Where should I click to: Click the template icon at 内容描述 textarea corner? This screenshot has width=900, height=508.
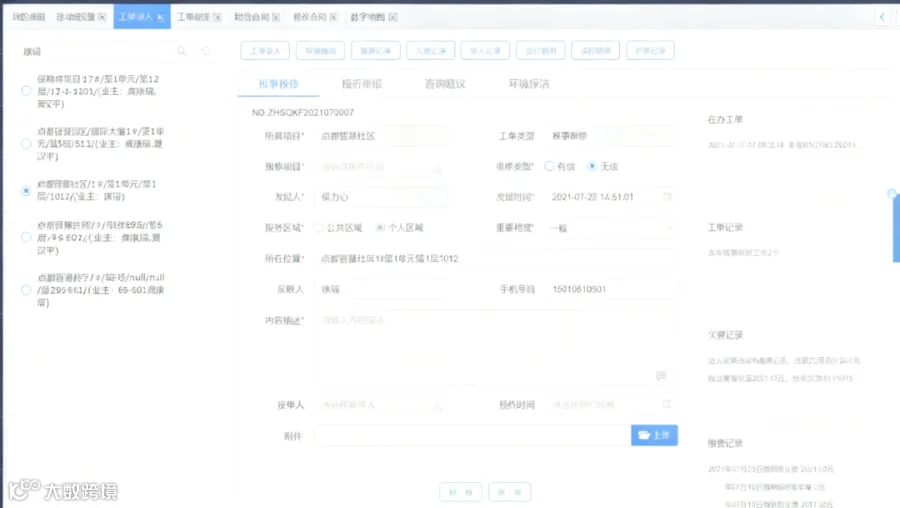click(x=661, y=375)
